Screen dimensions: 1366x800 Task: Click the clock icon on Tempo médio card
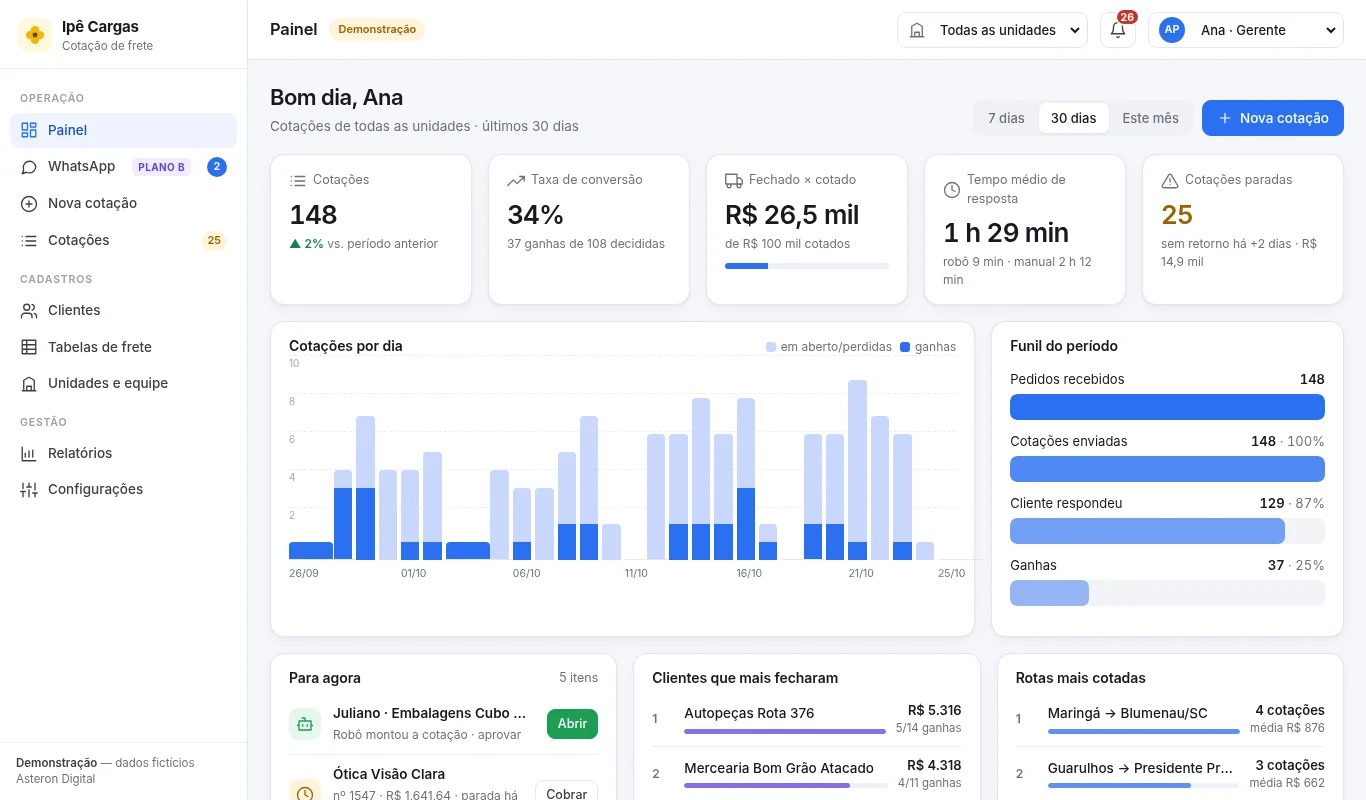(952, 190)
